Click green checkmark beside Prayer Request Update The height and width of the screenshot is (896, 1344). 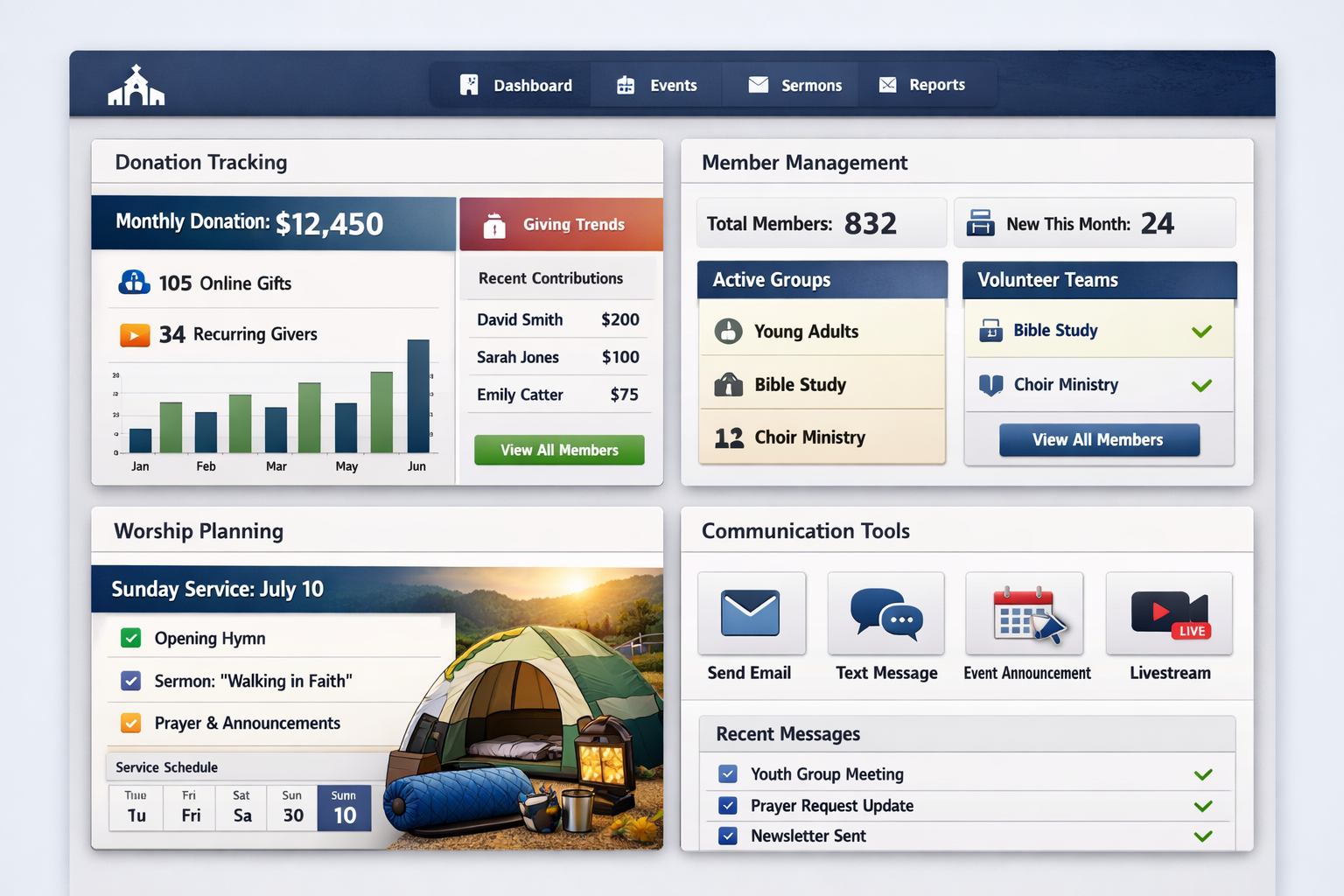point(1203,806)
